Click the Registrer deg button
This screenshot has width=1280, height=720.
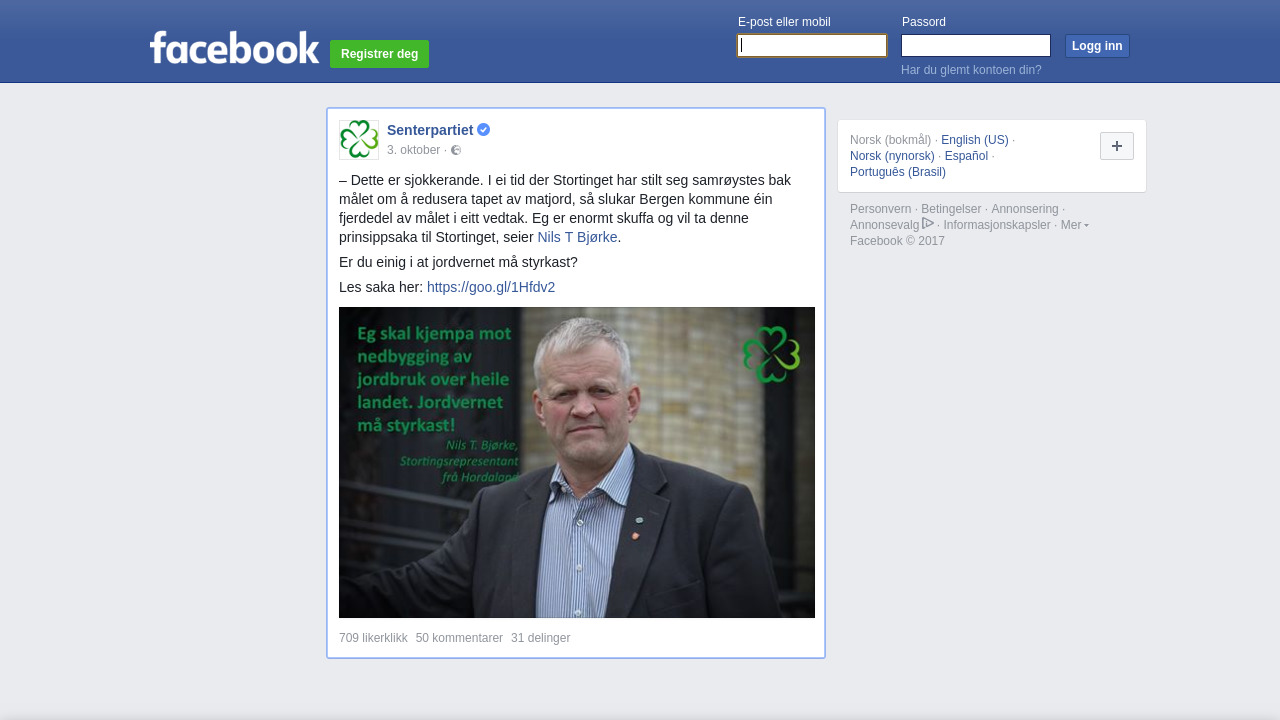coord(379,54)
